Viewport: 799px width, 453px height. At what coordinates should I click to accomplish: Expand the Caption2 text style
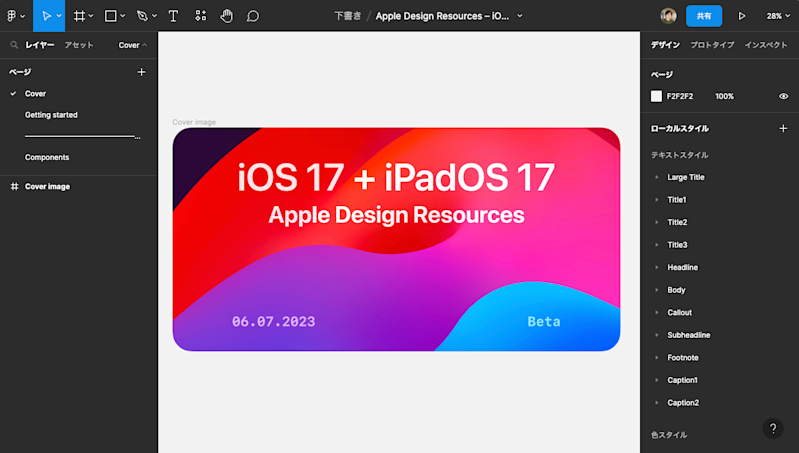pyautogui.click(x=657, y=403)
